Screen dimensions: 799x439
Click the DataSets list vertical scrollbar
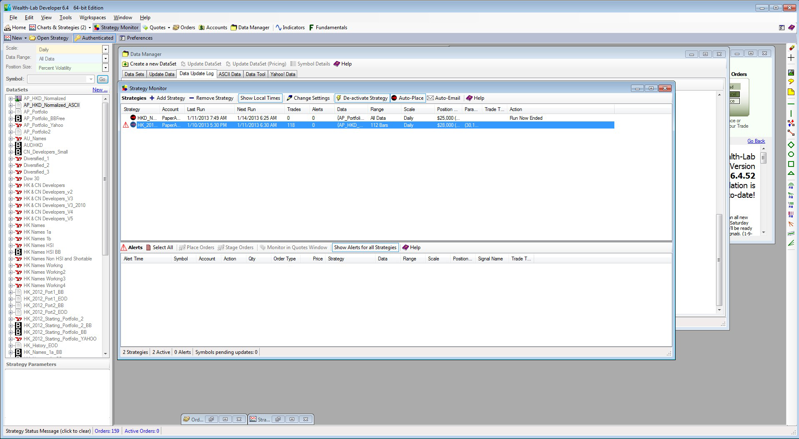pyautogui.click(x=106, y=220)
